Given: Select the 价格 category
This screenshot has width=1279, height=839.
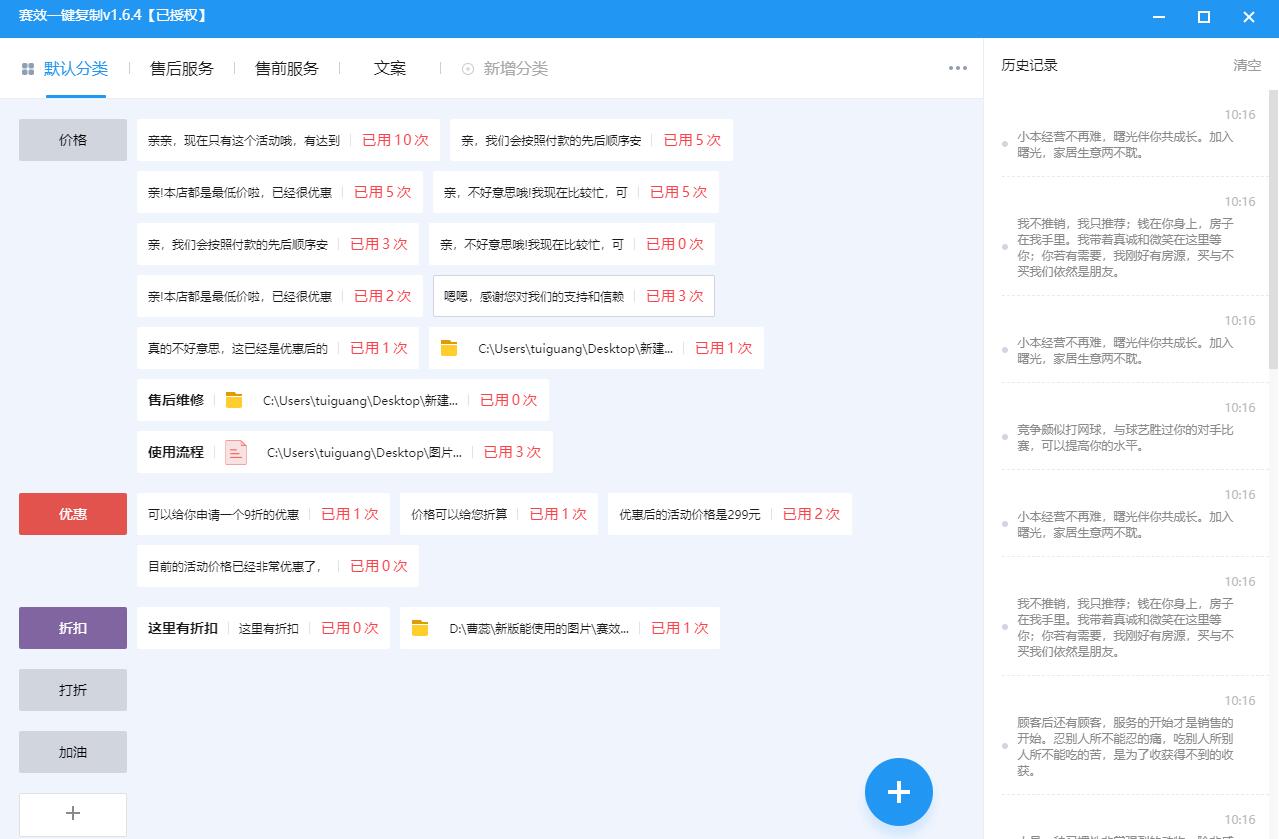Looking at the screenshot, I should click(x=72, y=140).
